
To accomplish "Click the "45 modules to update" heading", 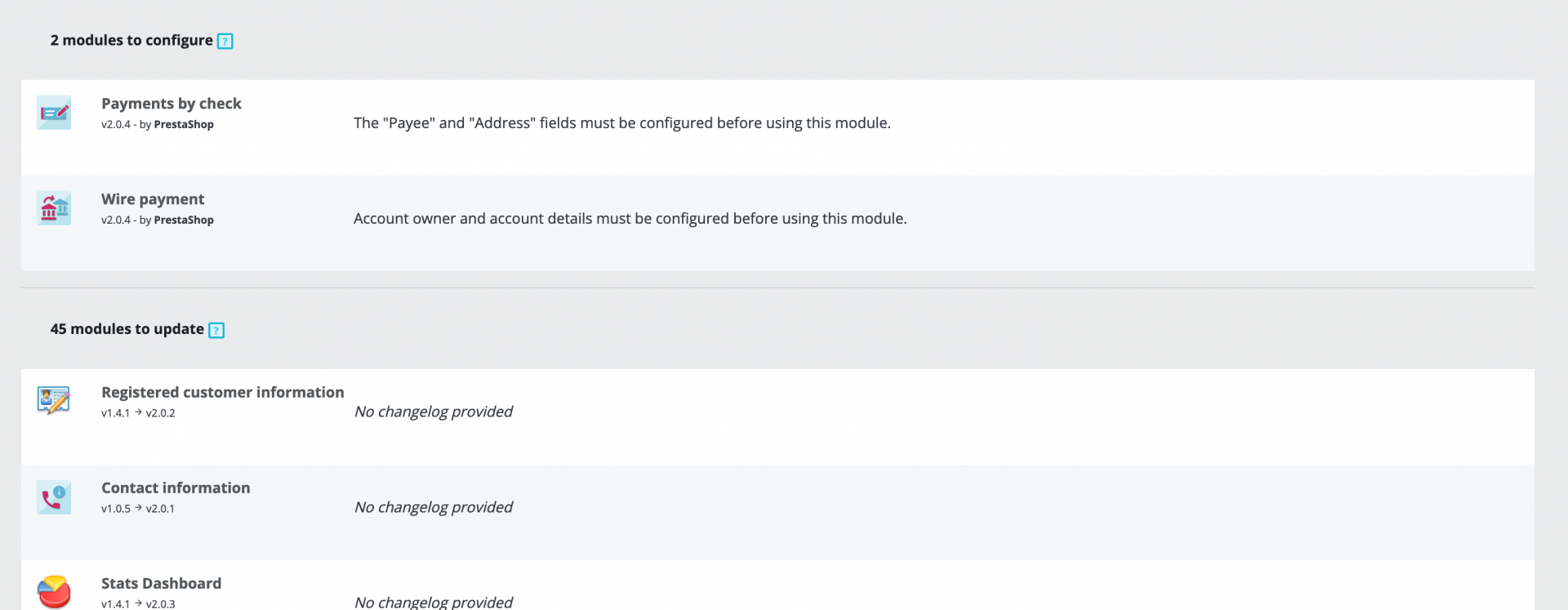I will [x=127, y=329].
